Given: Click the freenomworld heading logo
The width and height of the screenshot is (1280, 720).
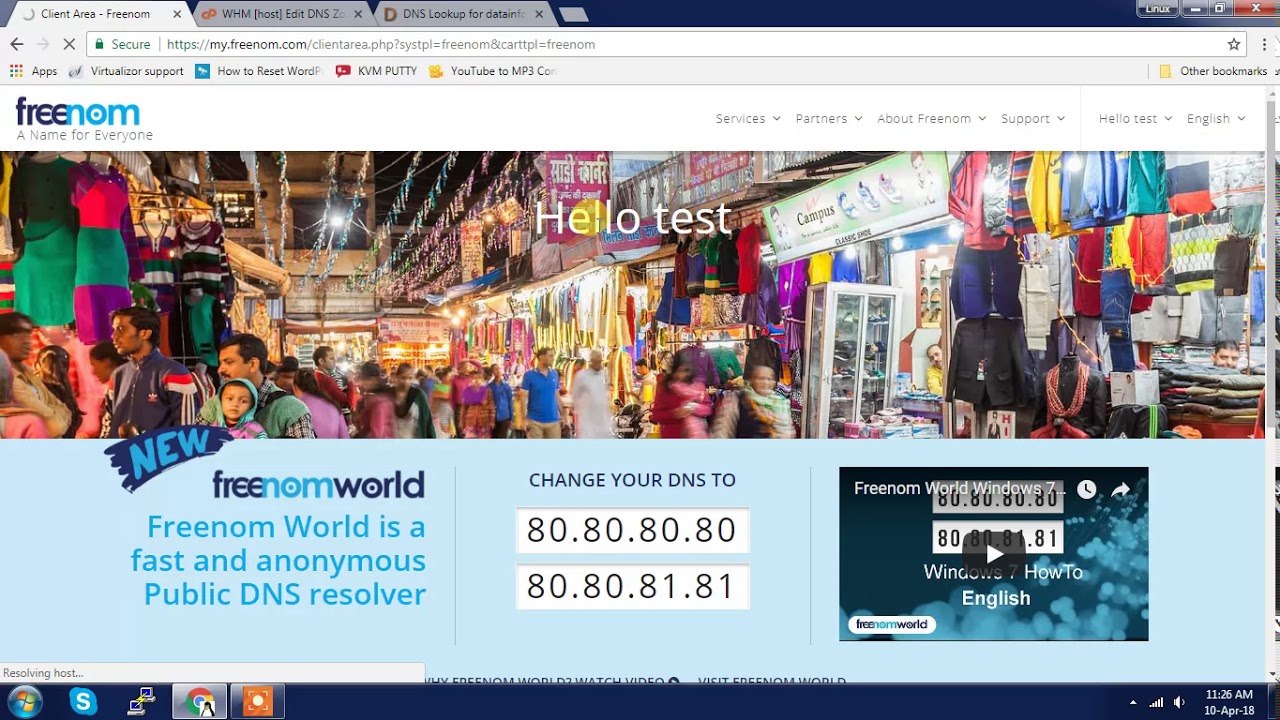Looking at the screenshot, I should (x=318, y=485).
